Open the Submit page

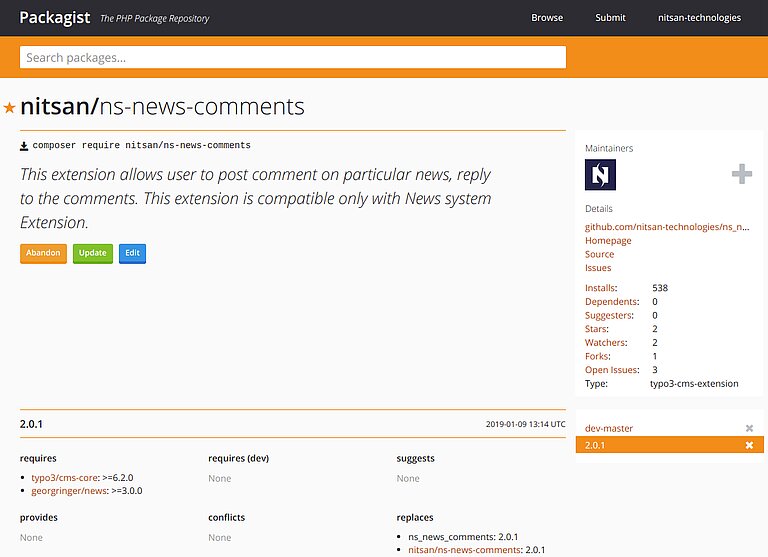[x=610, y=18]
